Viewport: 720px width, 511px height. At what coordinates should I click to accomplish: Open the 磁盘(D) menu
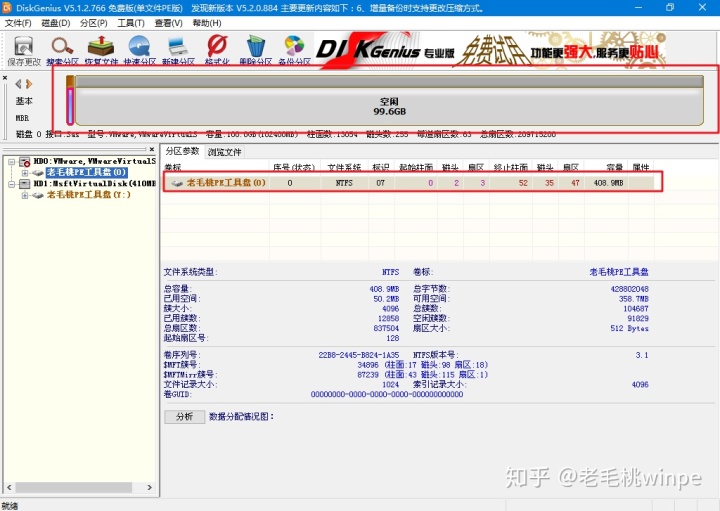coord(56,23)
